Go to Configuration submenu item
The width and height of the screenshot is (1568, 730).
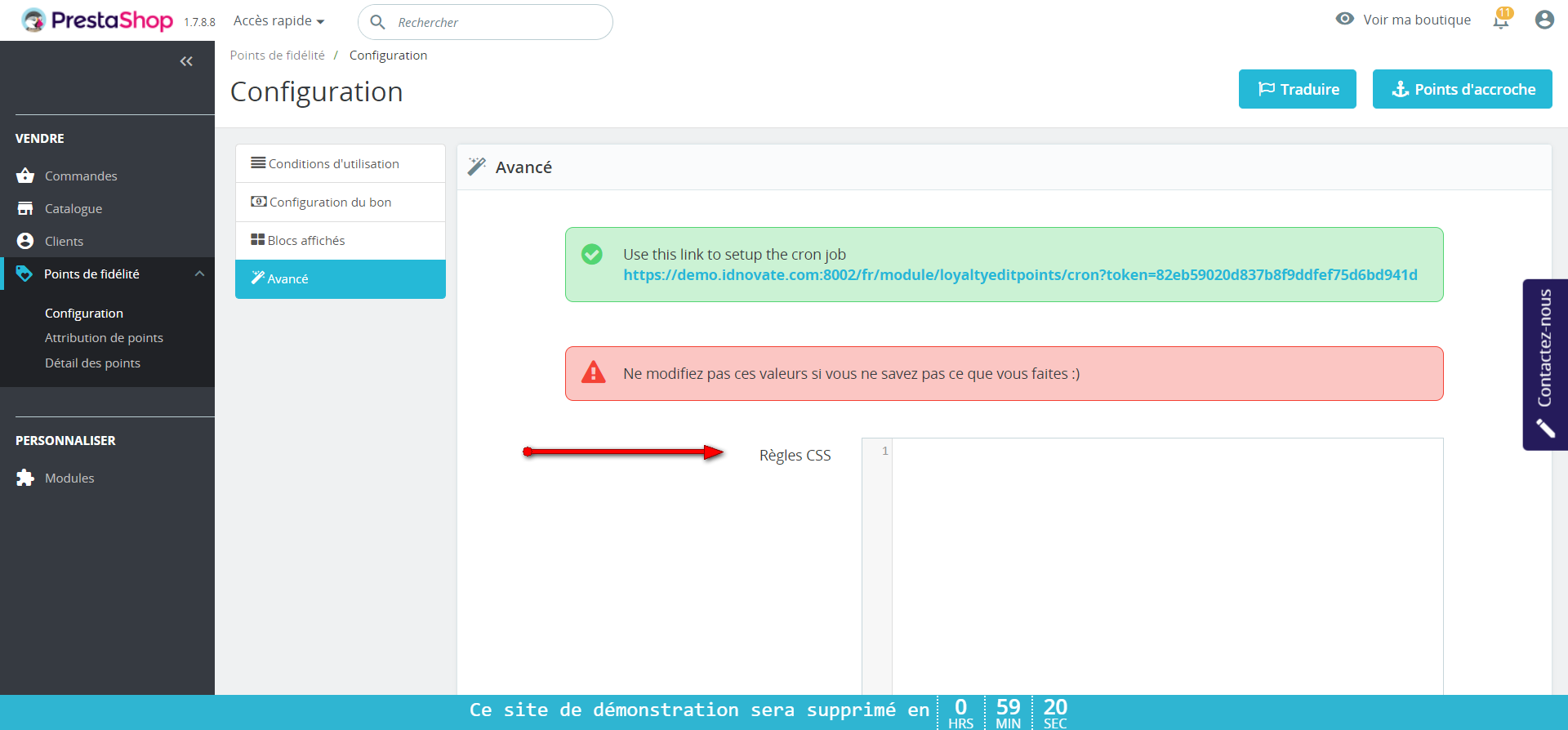(x=84, y=313)
